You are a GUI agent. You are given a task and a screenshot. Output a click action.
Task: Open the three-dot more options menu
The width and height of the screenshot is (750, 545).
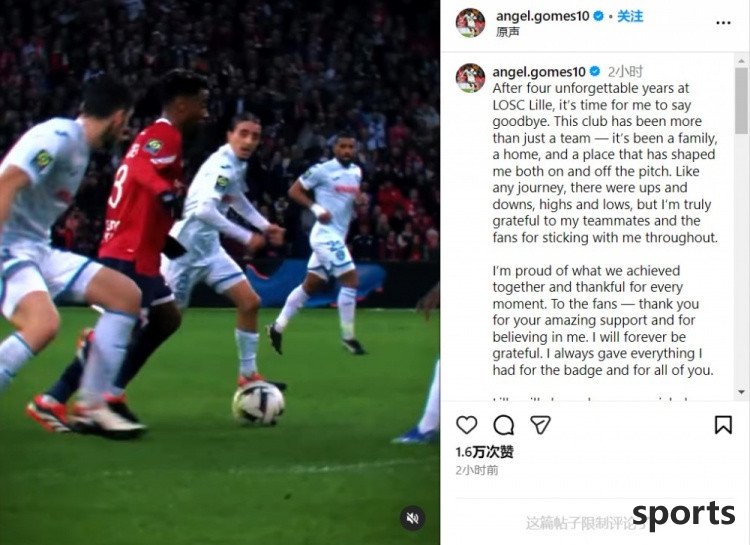(723, 23)
